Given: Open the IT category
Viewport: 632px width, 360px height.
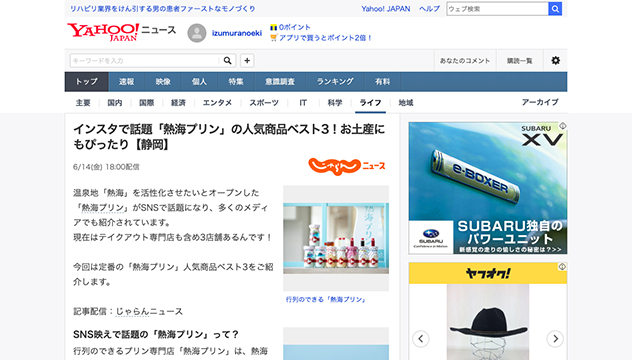Looking at the screenshot, I should 303,103.
